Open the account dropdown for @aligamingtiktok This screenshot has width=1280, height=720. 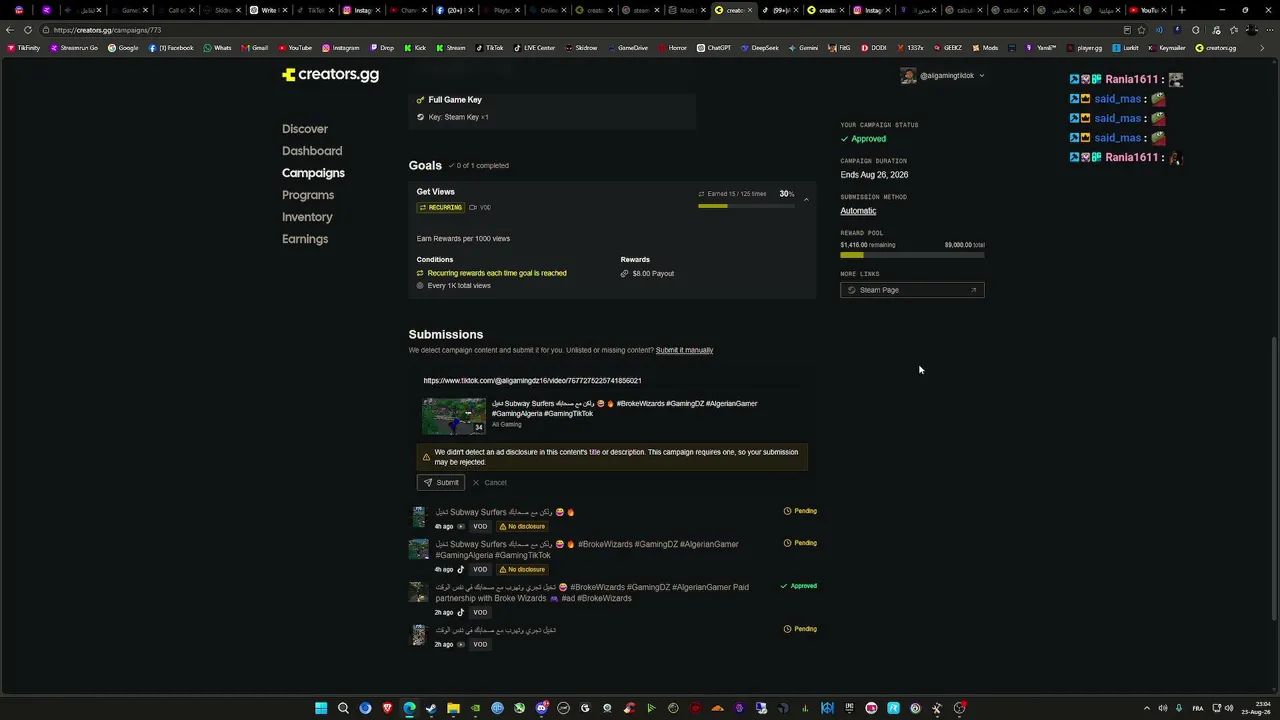[942, 76]
